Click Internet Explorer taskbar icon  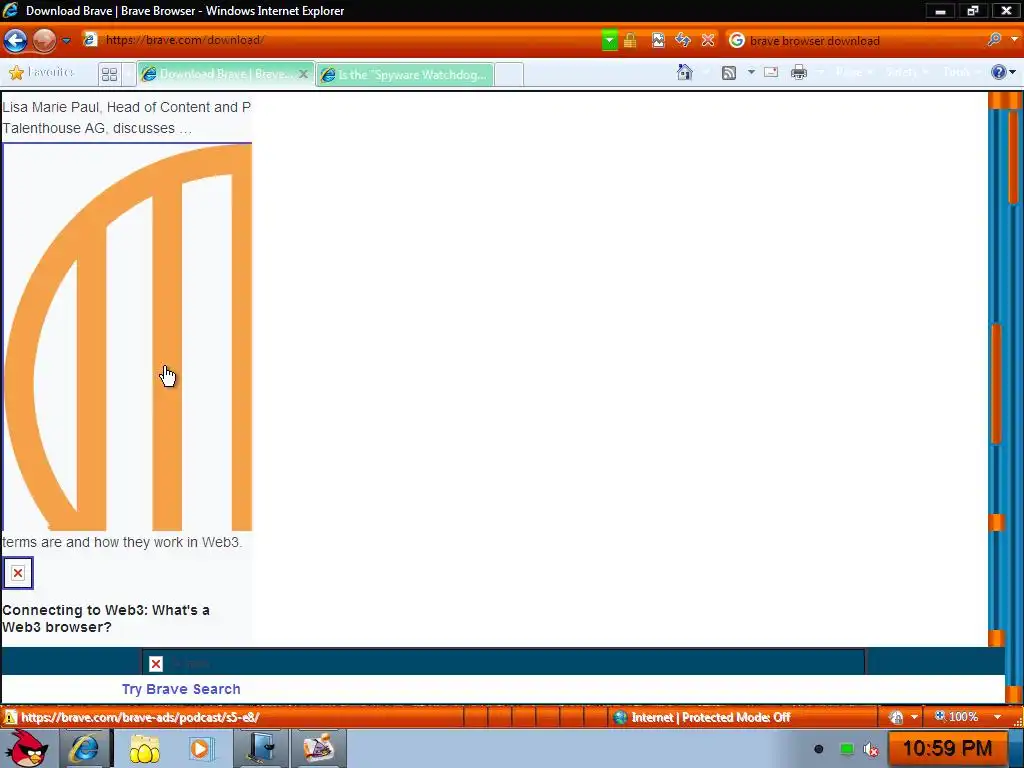point(85,748)
